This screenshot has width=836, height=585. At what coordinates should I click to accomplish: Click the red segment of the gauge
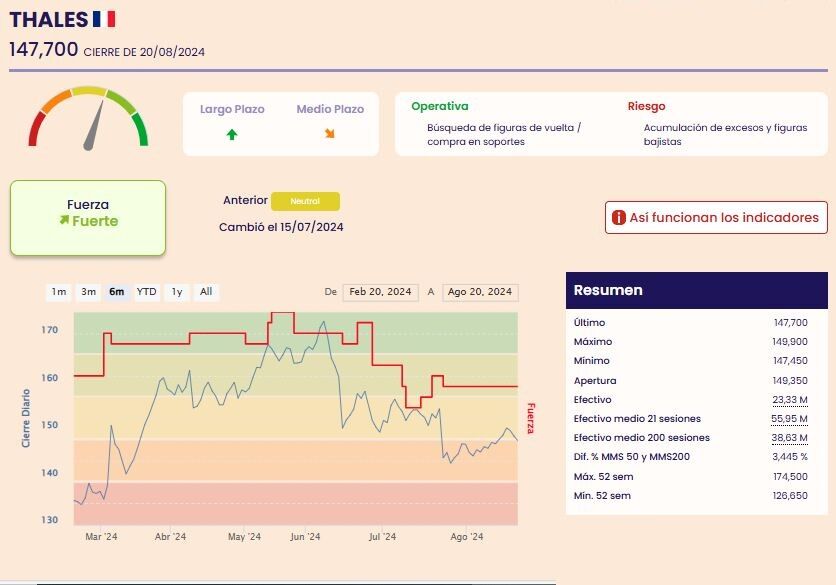(35, 129)
